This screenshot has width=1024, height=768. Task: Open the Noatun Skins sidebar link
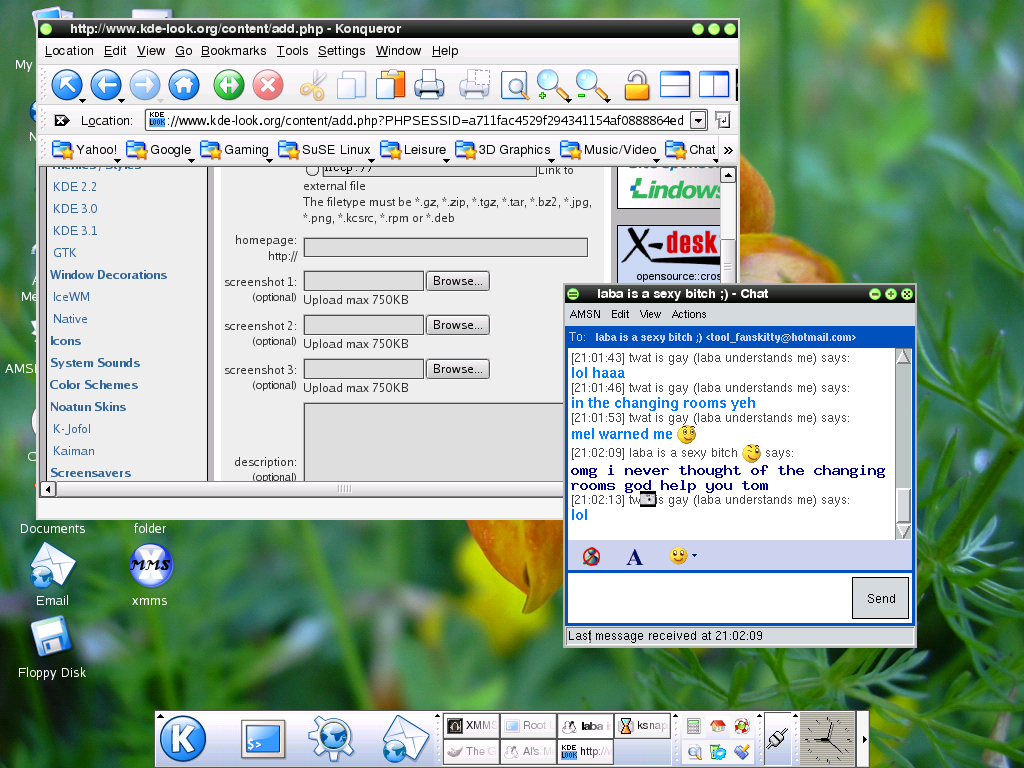(x=88, y=407)
